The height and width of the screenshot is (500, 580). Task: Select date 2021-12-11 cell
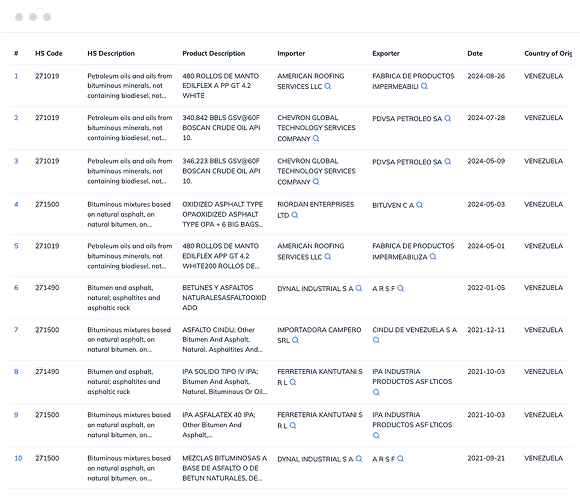point(486,330)
